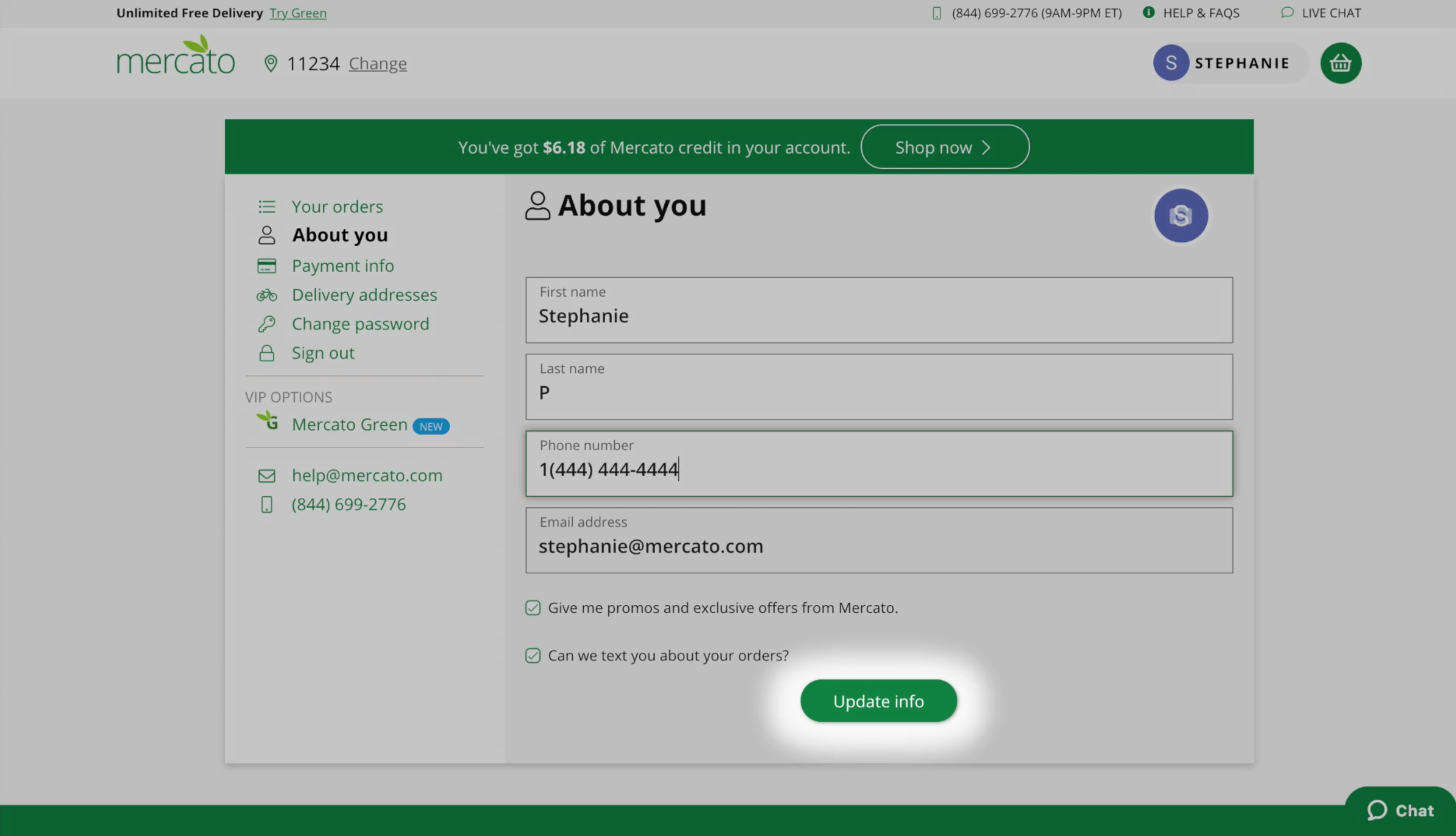Select About you sidebar item
1456x836 pixels.
(340, 235)
